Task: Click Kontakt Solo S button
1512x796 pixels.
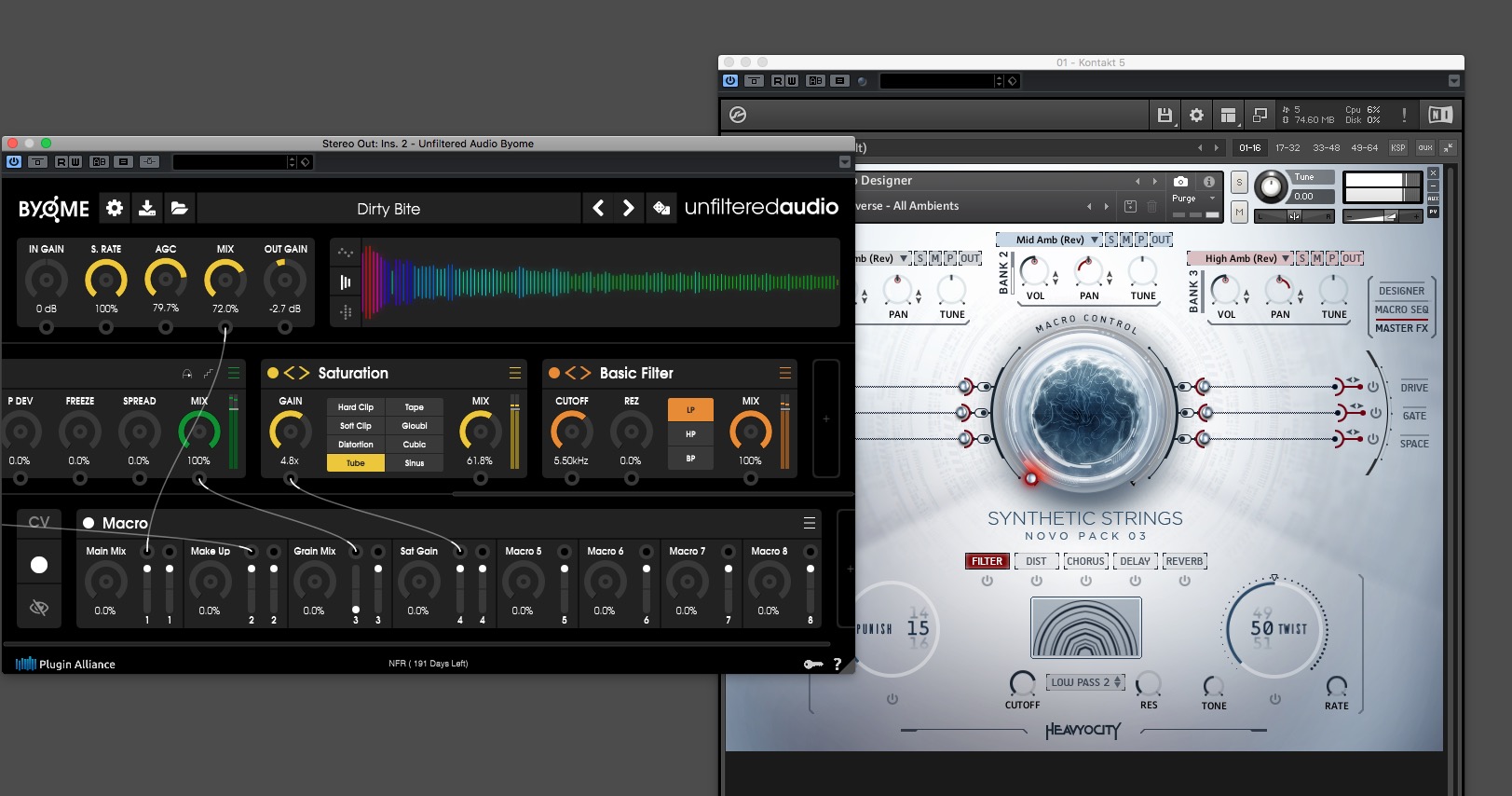Action: pos(1239,183)
